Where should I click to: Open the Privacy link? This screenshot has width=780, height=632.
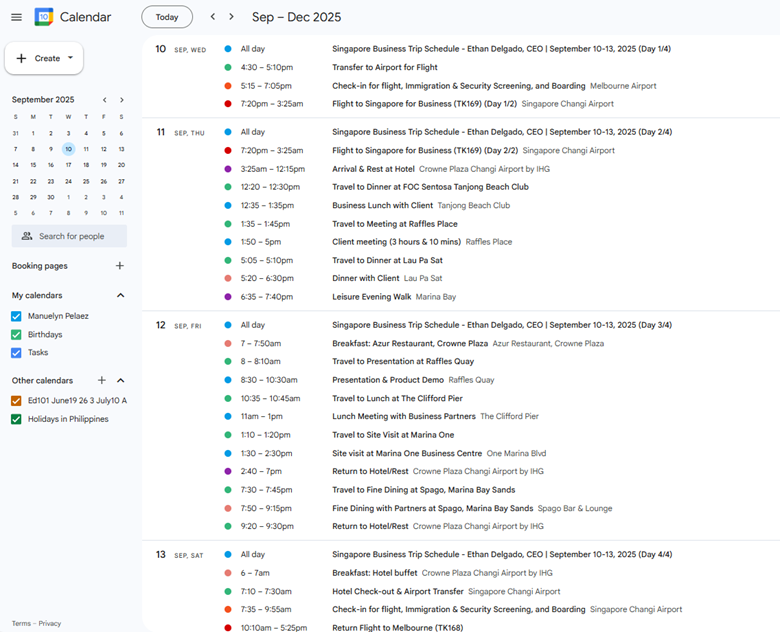click(50, 623)
